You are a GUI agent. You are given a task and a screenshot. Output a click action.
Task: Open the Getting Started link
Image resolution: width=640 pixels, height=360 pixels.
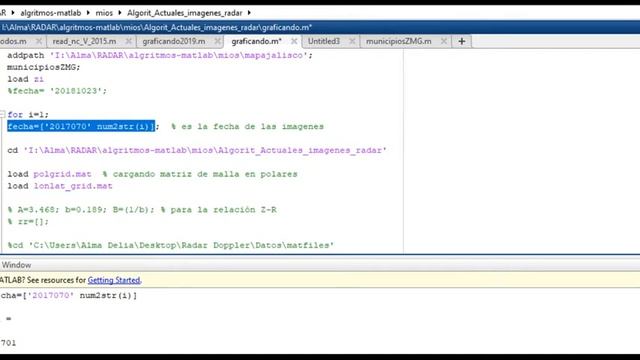114,280
